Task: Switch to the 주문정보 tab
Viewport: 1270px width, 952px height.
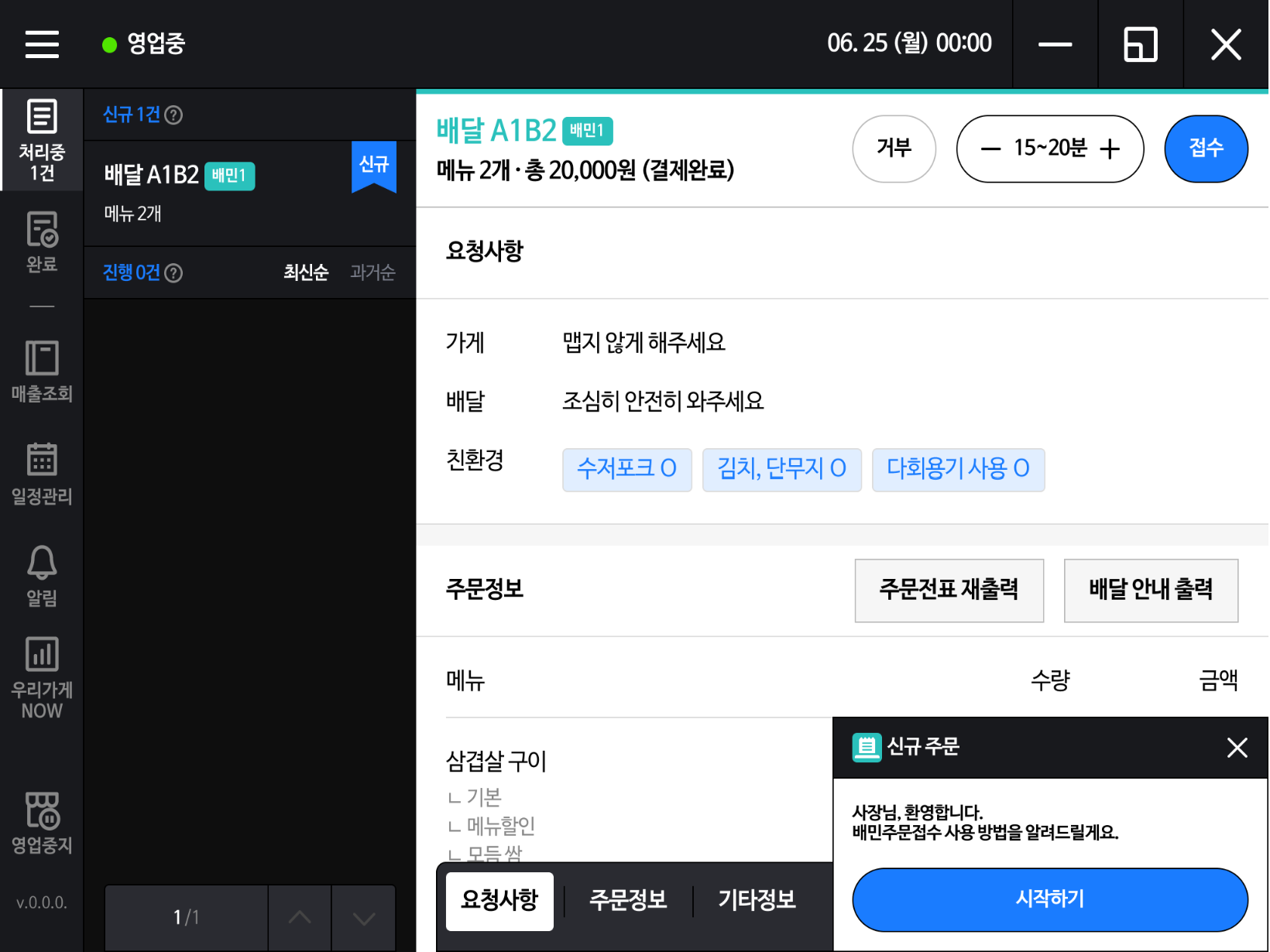Action: [628, 901]
